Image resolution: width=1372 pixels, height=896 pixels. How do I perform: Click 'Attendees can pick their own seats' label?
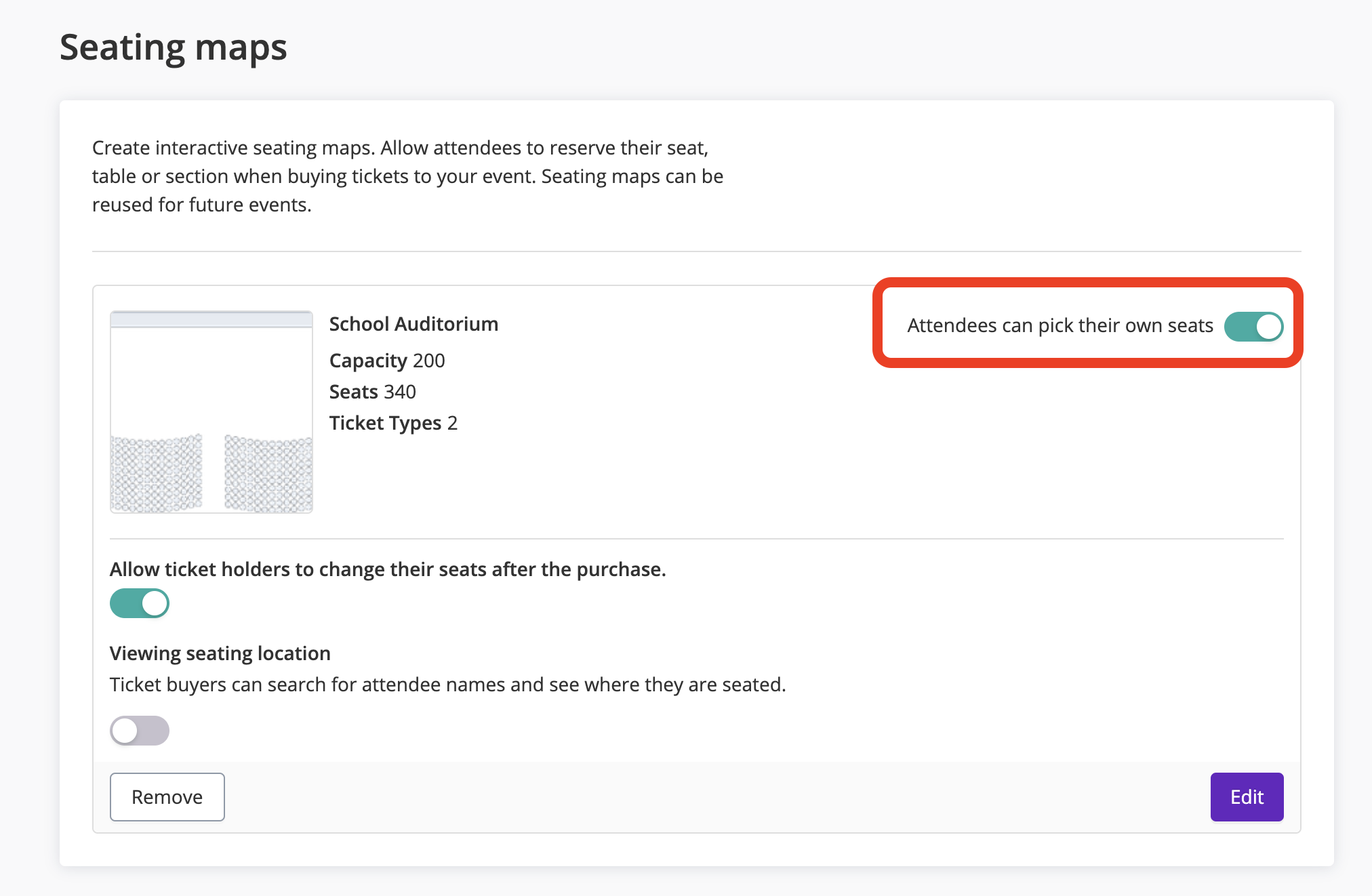(1060, 325)
